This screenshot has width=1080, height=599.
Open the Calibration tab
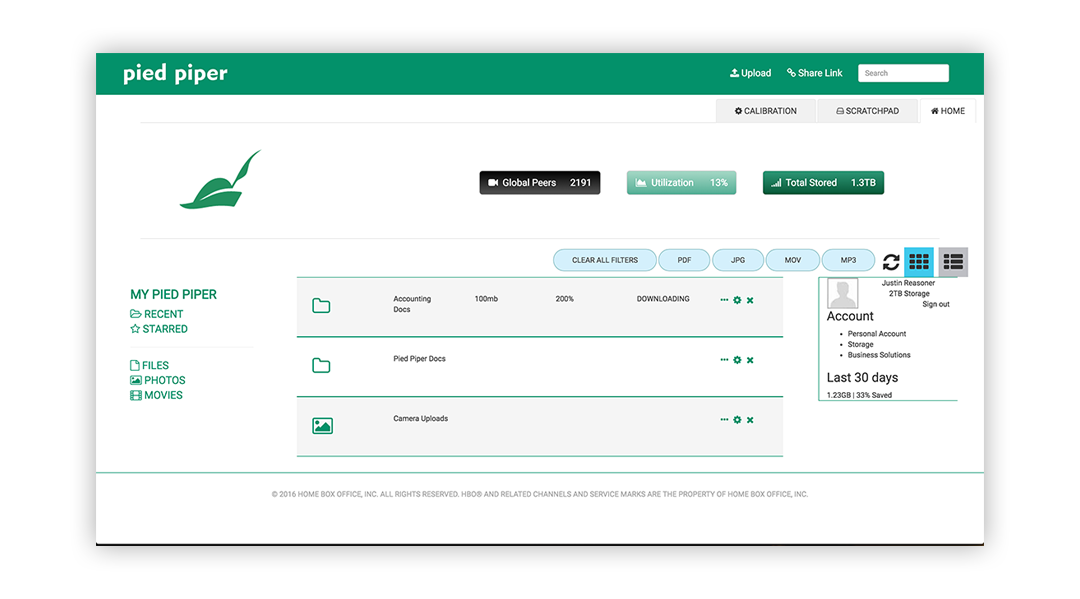[765, 111]
